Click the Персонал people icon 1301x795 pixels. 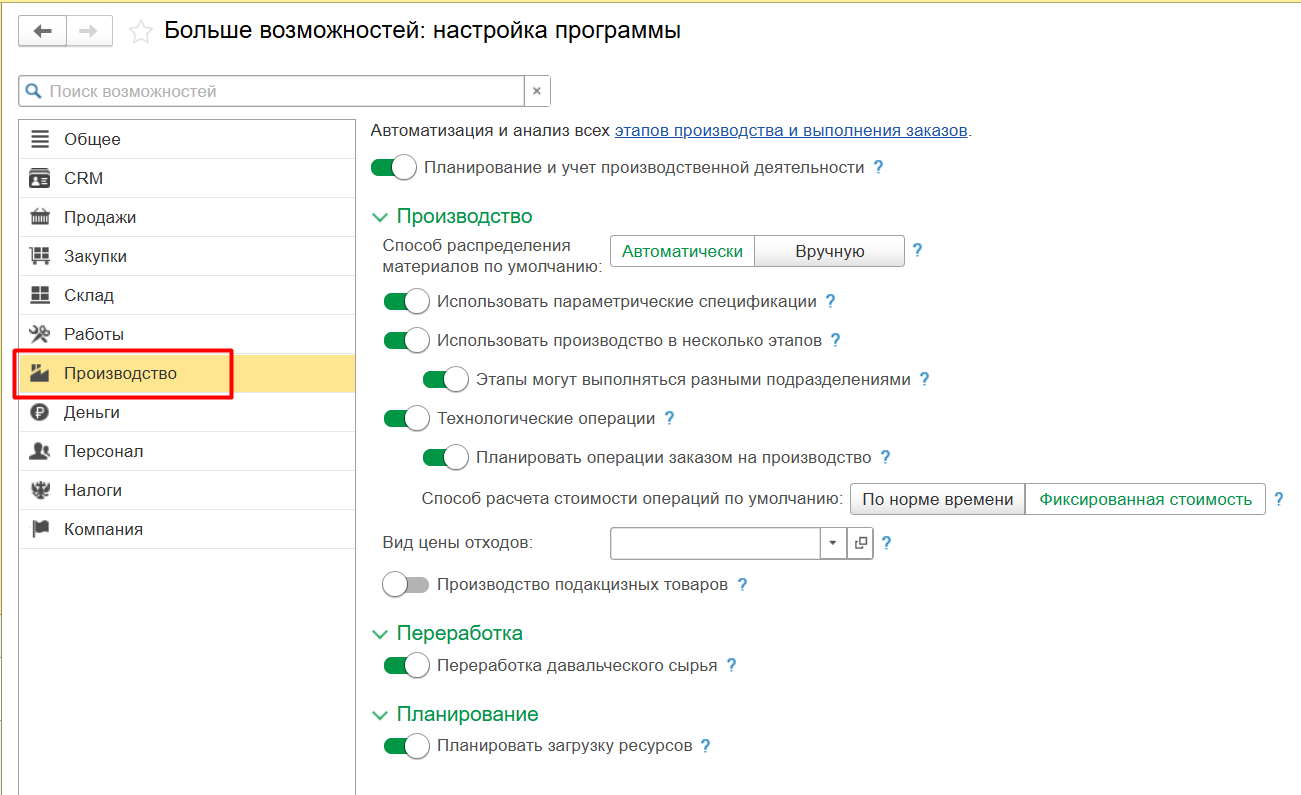coord(40,451)
